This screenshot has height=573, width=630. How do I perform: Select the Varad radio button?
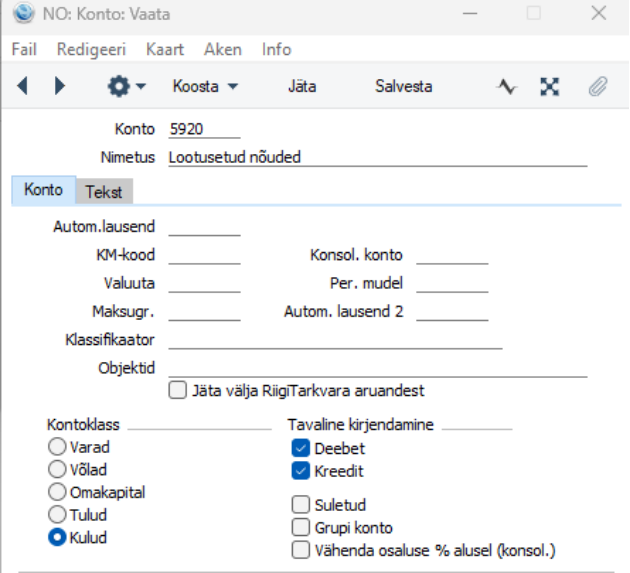[57, 446]
